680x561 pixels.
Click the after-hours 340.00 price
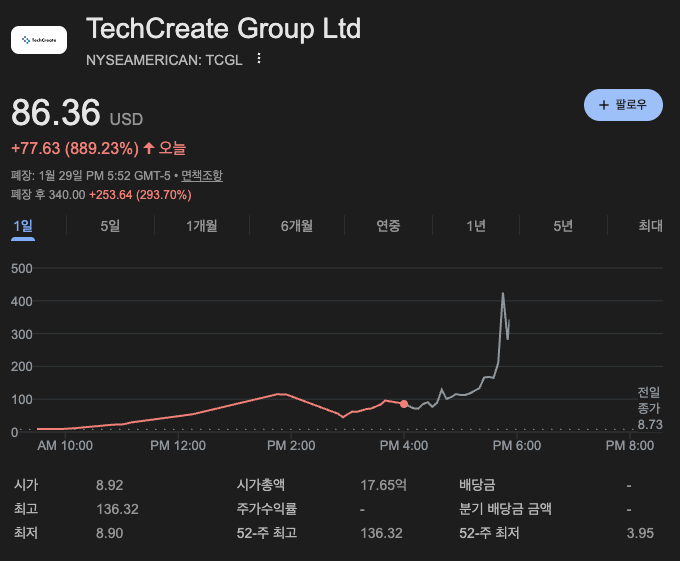pos(67,195)
